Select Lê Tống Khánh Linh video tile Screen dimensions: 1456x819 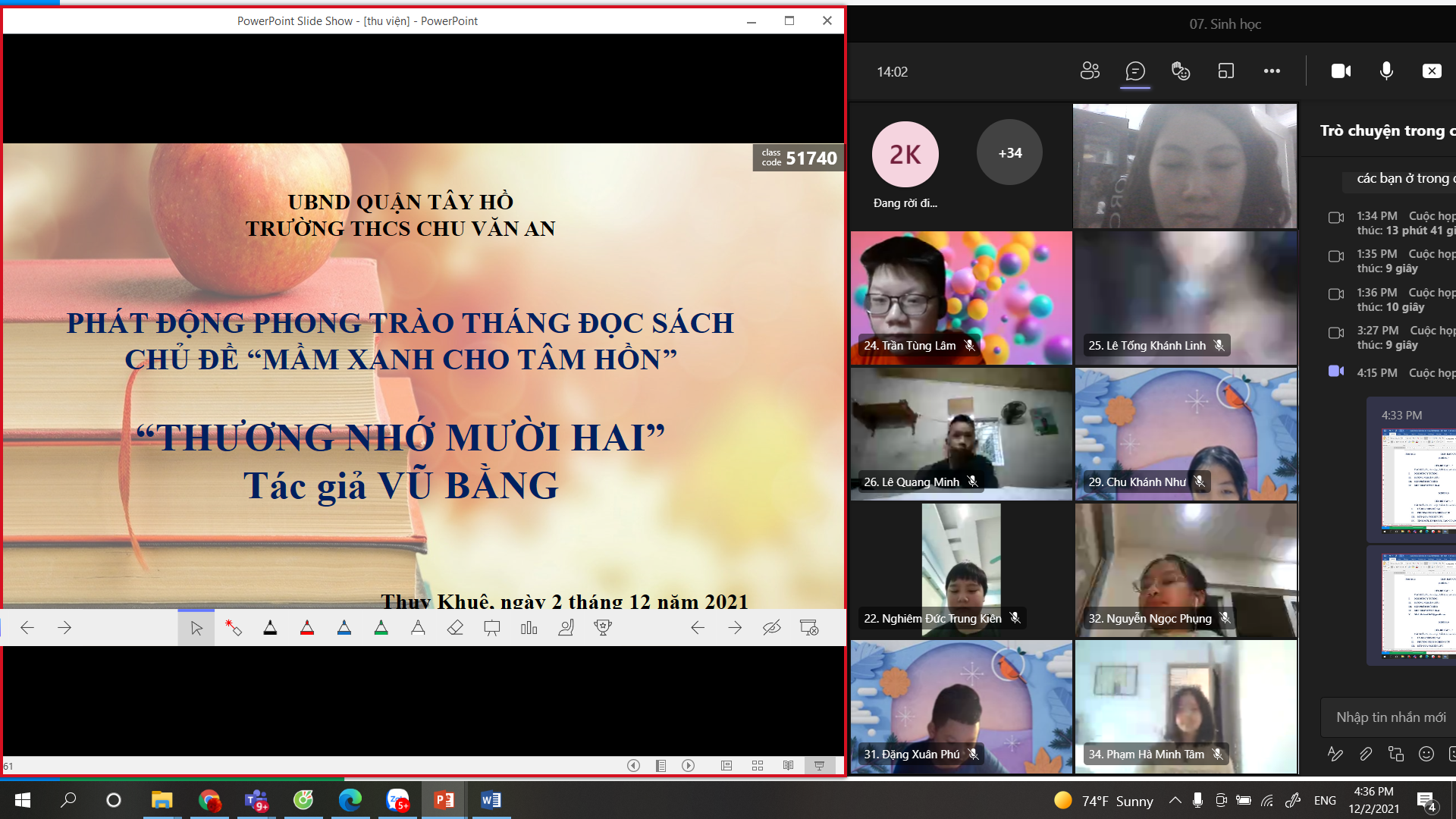pyautogui.click(x=1185, y=298)
